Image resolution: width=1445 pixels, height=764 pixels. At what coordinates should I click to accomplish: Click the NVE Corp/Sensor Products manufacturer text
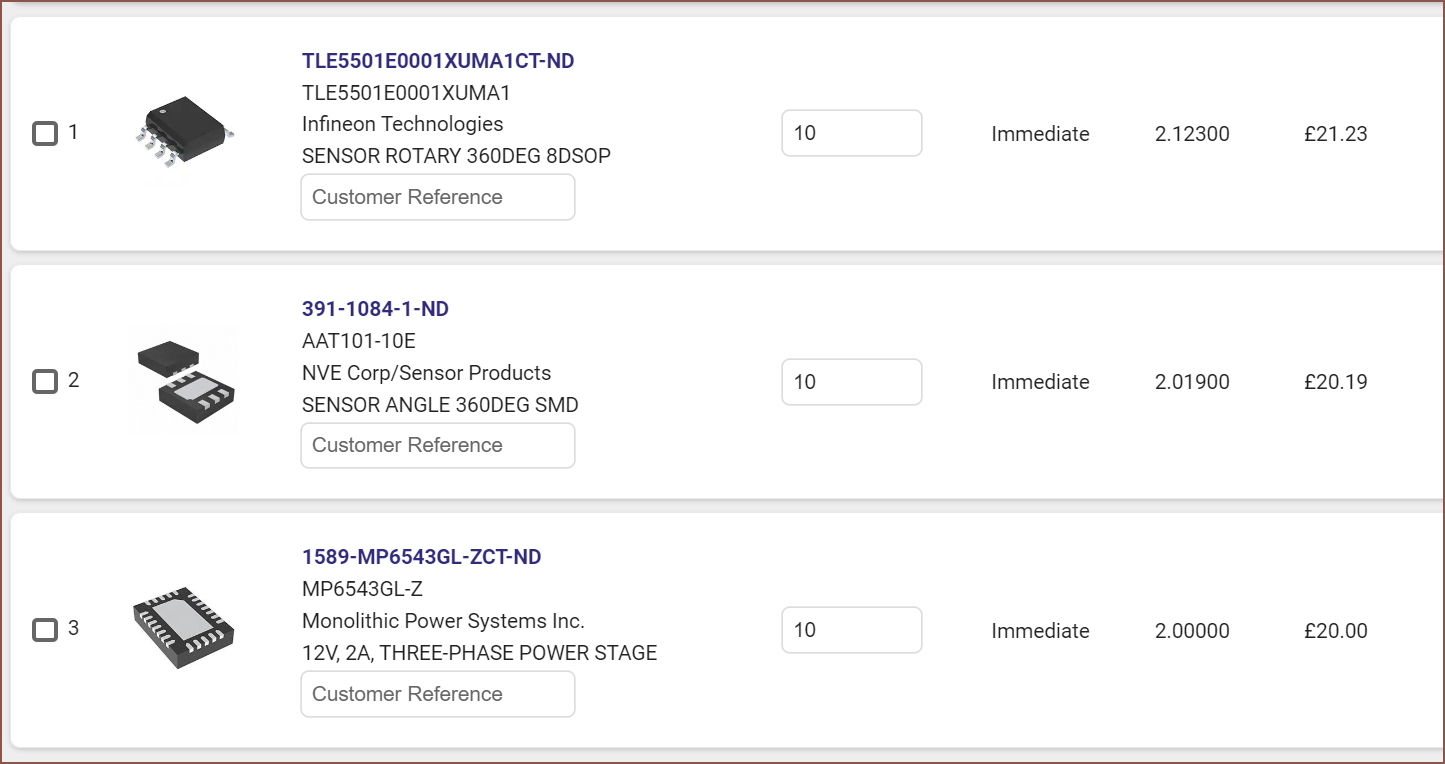click(x=427, y=373)
